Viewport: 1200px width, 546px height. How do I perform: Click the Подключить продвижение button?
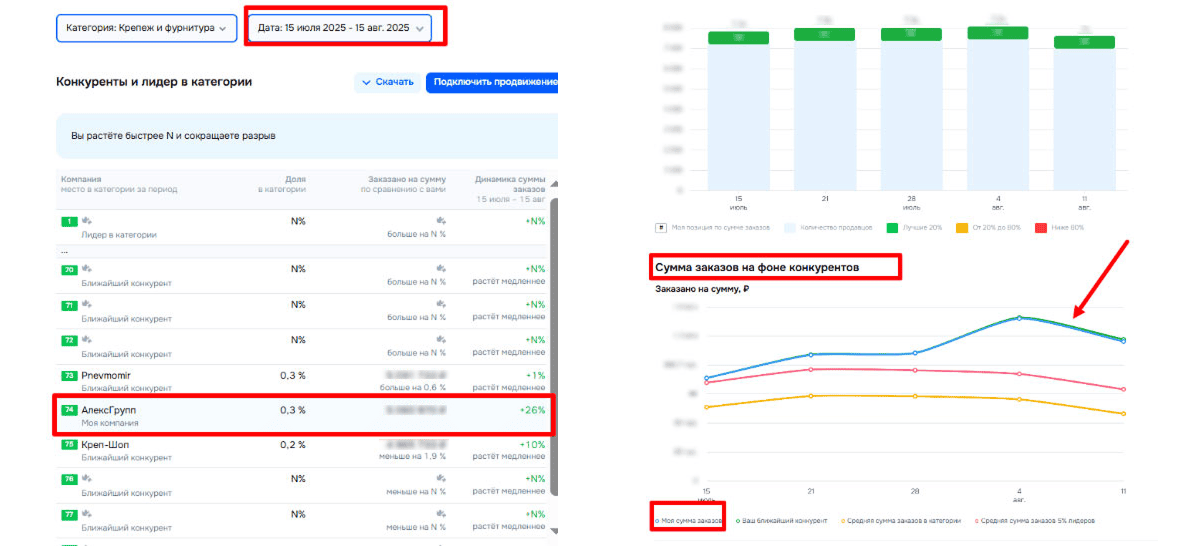492,82
